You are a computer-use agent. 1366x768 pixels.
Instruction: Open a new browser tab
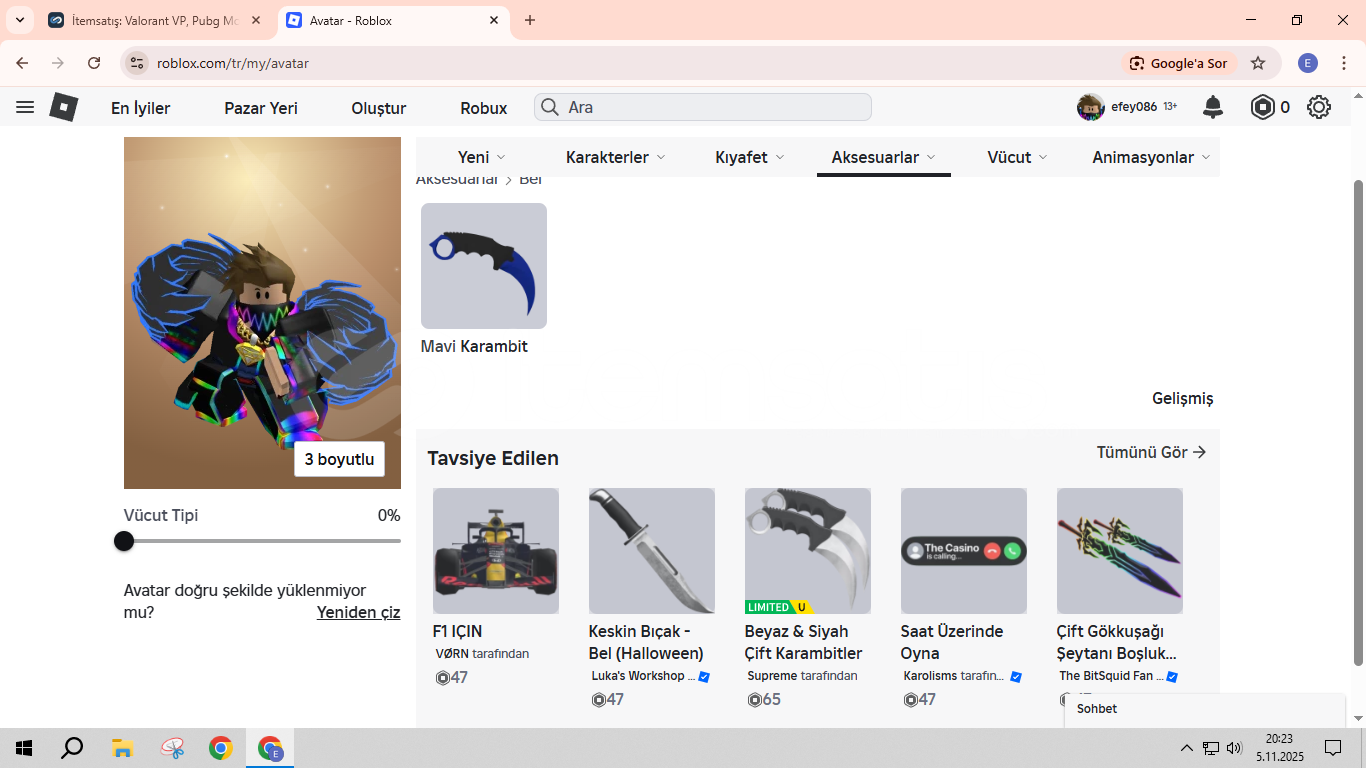pos(530,20)
